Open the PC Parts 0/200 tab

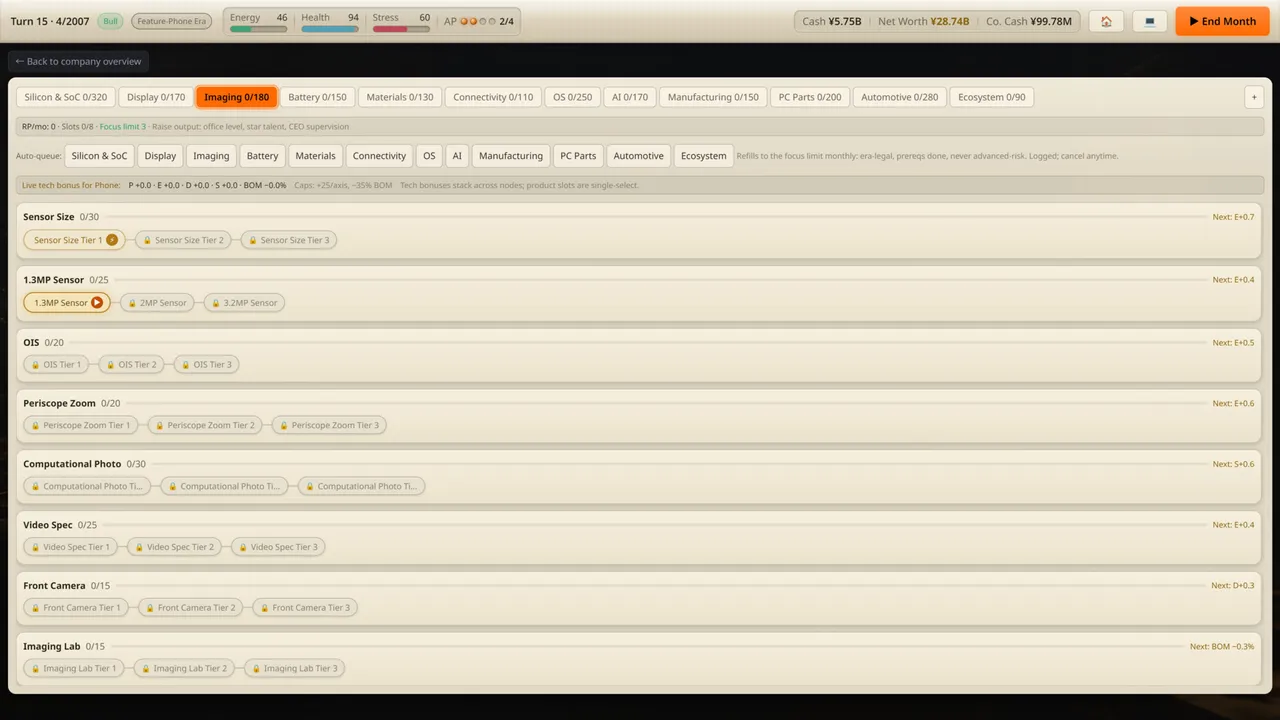point(810,97)
